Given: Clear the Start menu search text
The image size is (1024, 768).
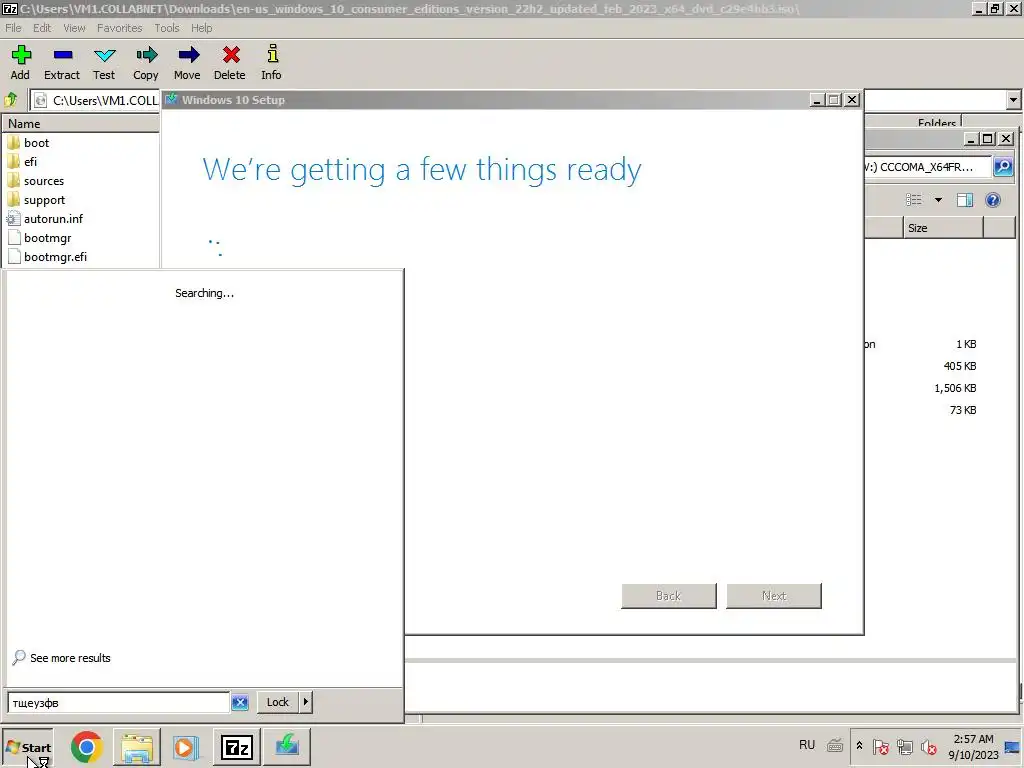Looking at the screenshot, I should (240, 703).
